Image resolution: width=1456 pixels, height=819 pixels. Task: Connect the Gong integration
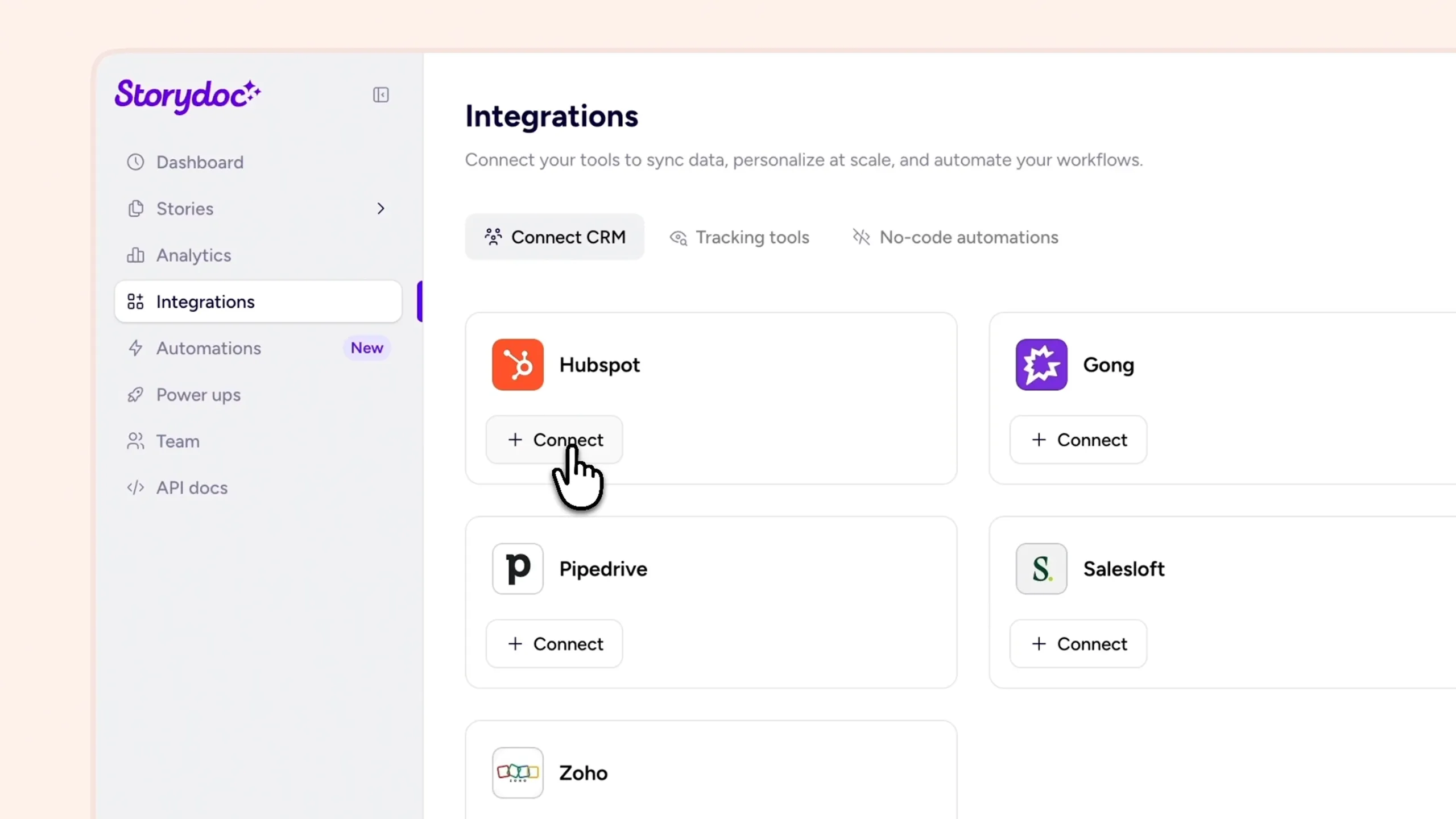pos(1078,440)
